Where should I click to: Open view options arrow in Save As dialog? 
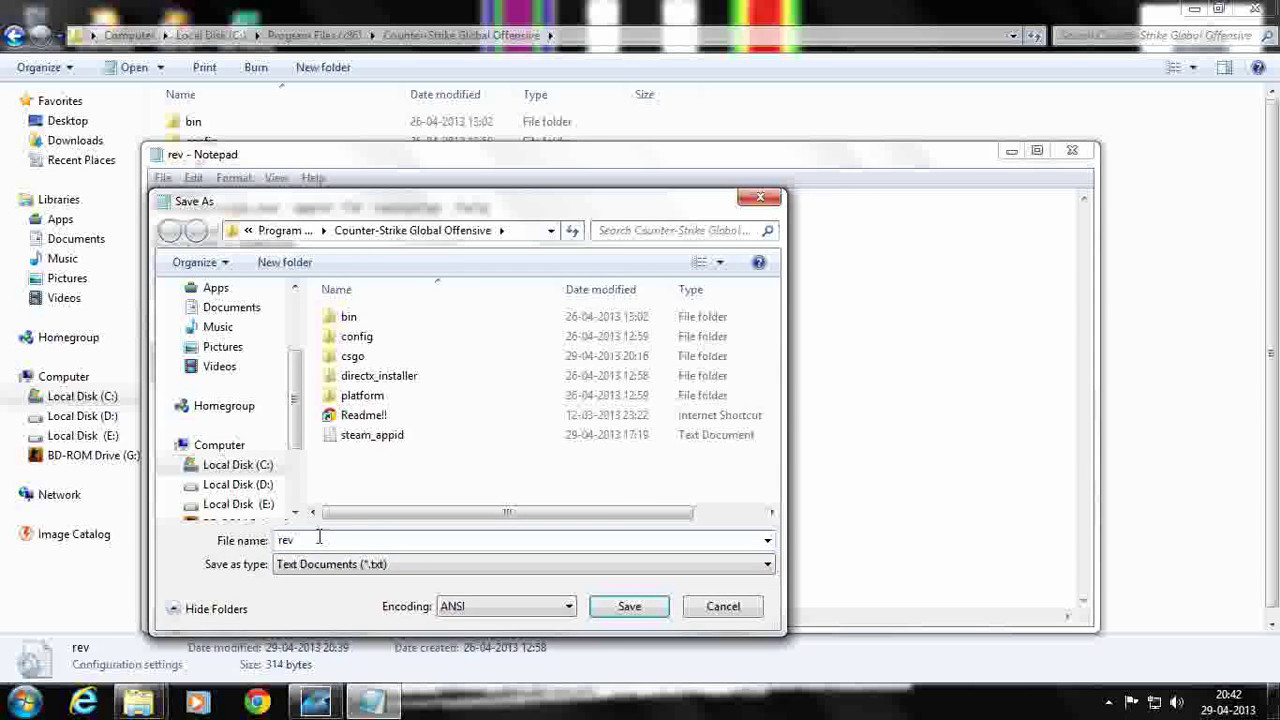pos(719,262)
